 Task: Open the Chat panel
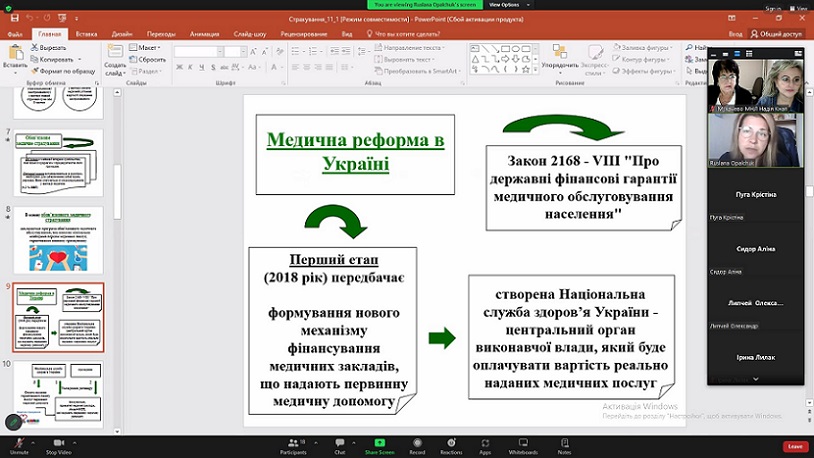[340, 446]
